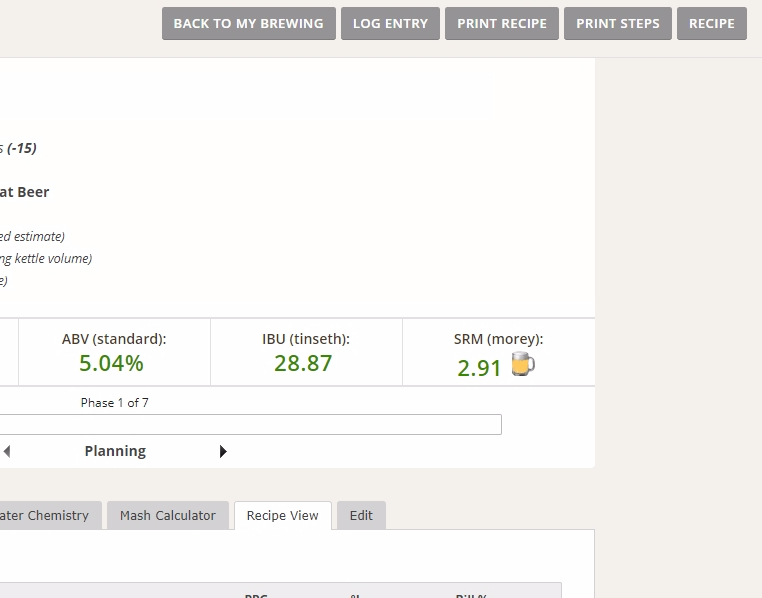Click the 2.91 SRM value
Viewport: 762px width, 598px height.
click(479, 367)
